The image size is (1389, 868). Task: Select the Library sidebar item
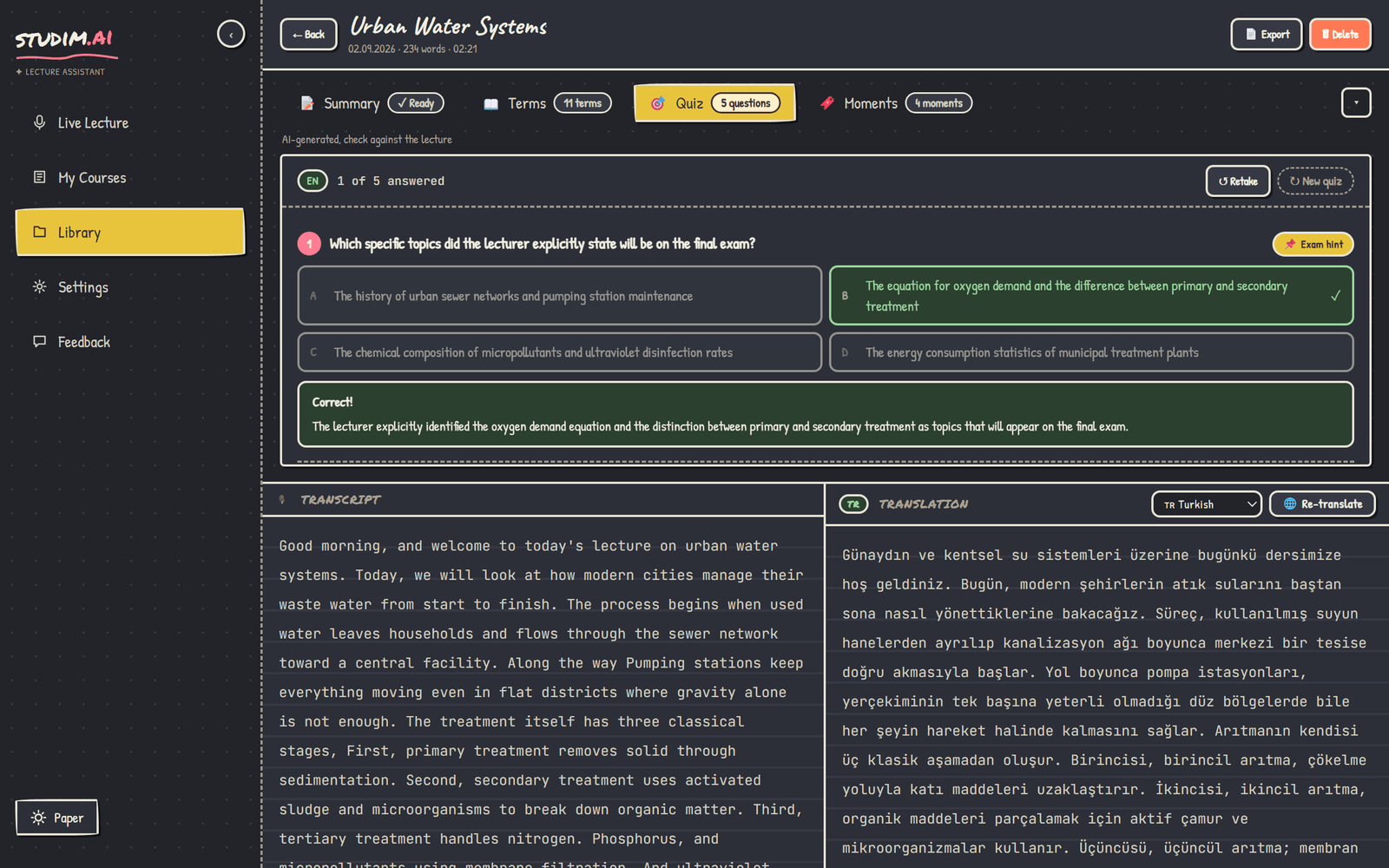tap(130, 232)
